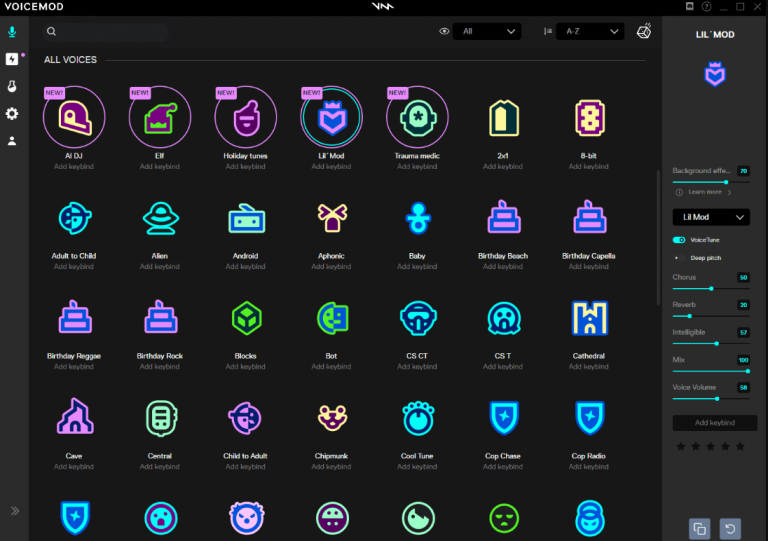Toggle the VoiceTune switch

coord(679,240)
